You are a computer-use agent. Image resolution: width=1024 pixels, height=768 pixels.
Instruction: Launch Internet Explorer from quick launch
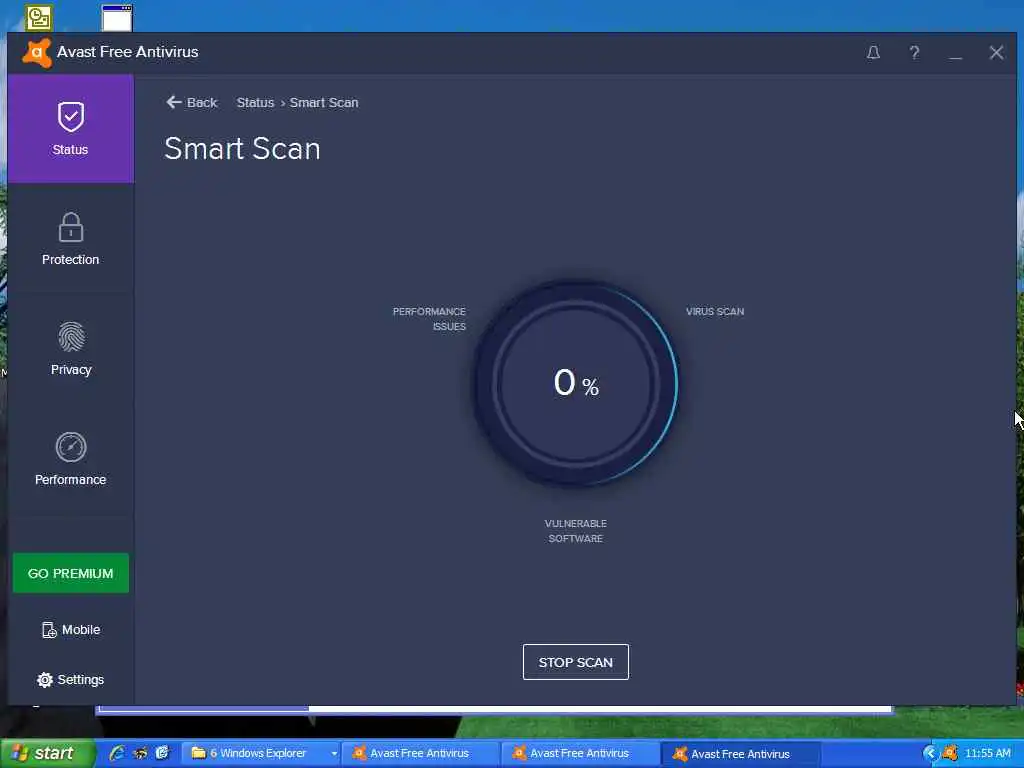[x=117, y=753]
